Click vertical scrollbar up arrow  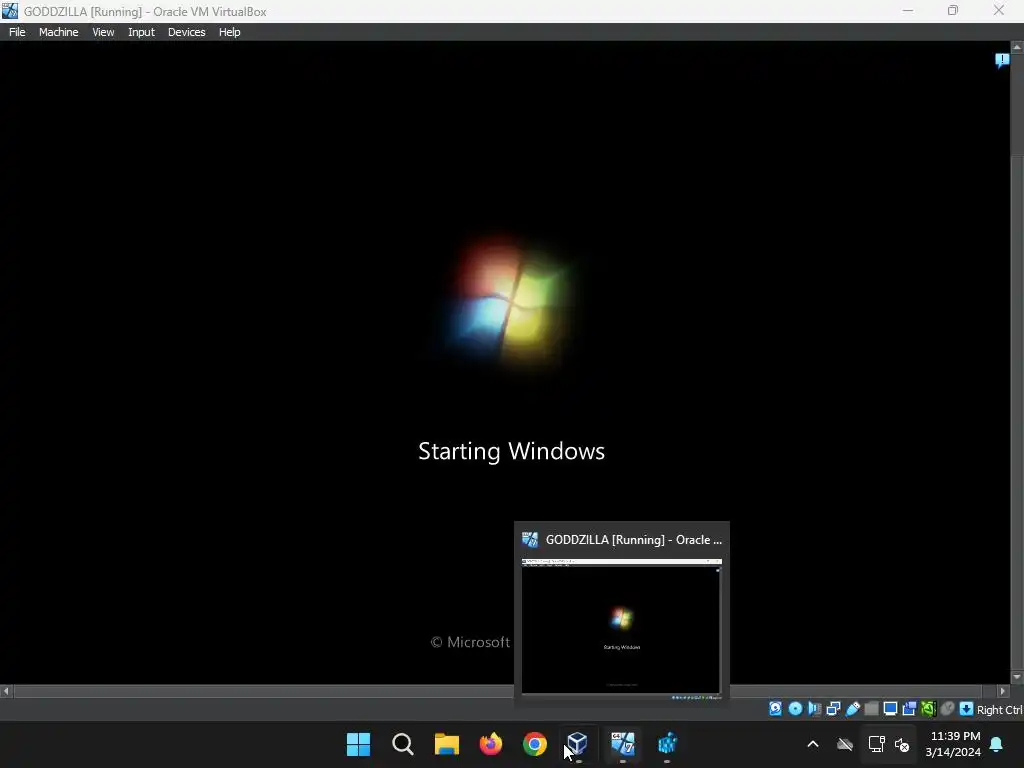(x=1017, y=47)
